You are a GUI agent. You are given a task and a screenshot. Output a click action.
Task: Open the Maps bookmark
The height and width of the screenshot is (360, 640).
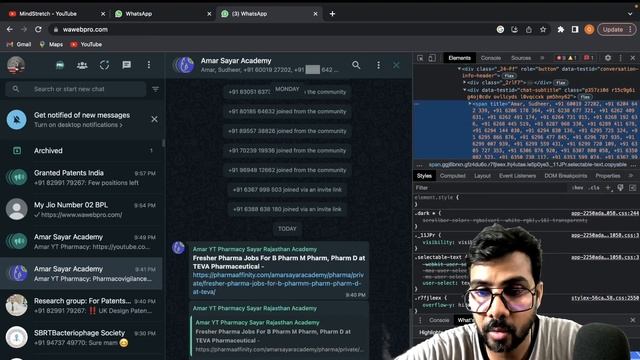[x=51, y=44]
